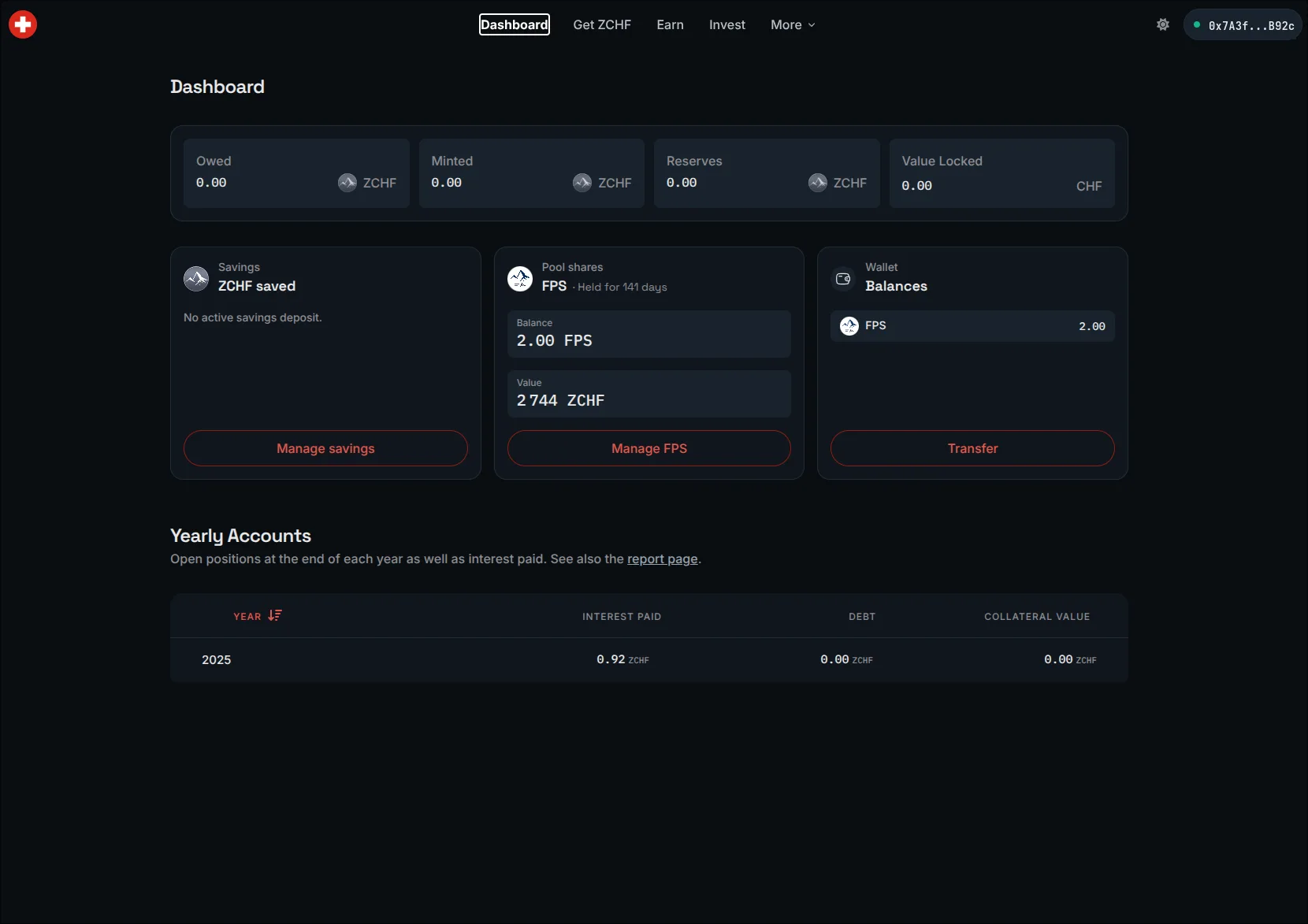1308x924 pixels.
Task: Click 'No active savings deposit.' text
Action: click(253, 317)
